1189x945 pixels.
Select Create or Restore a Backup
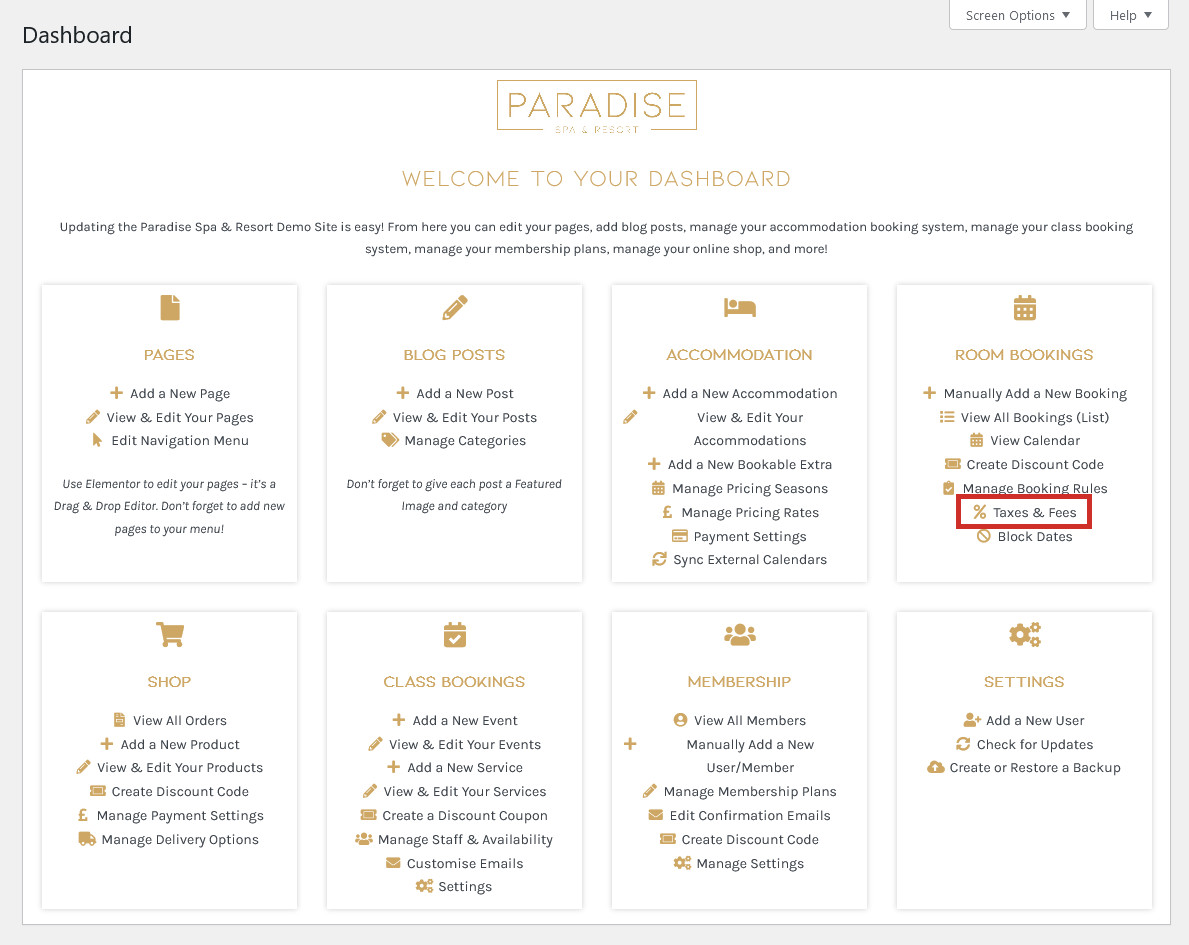[x=1035, y=768]
